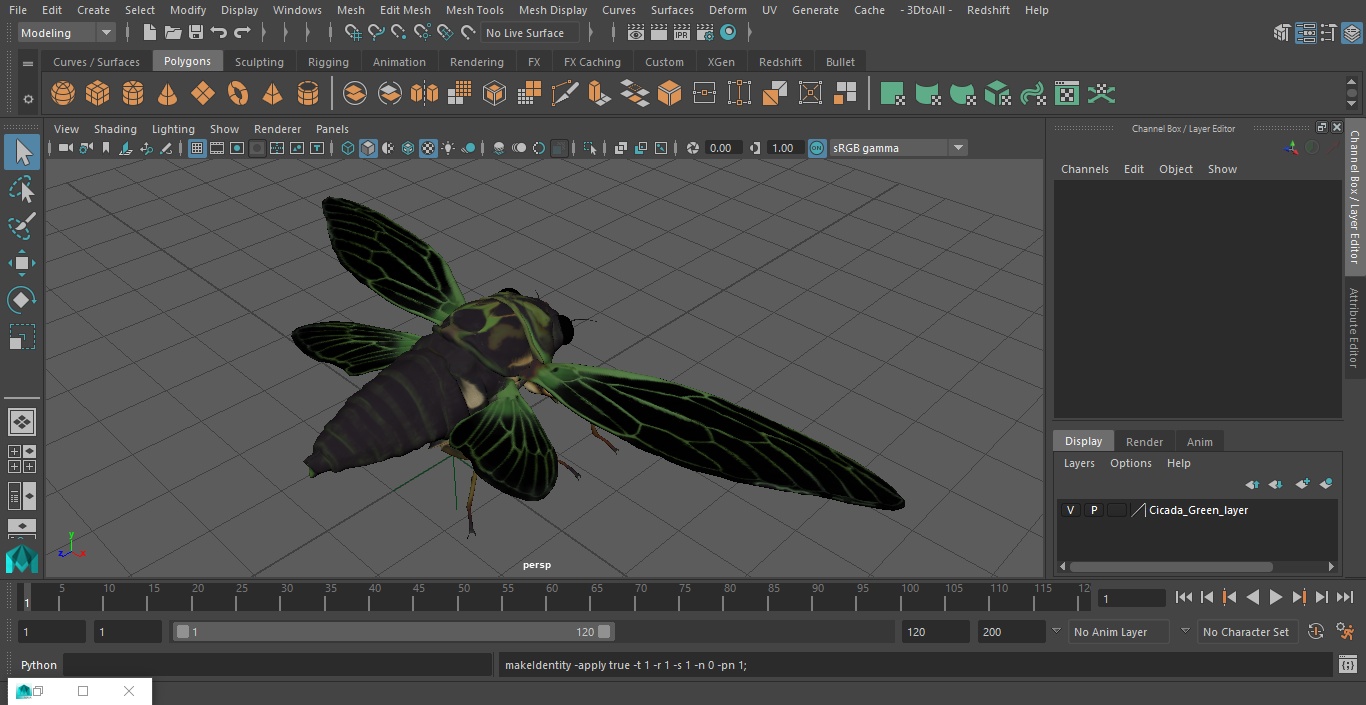This screenshot has height=705, width=1366.
Task: Toggle smooth shade all cube icon
Action: [368, 148]
